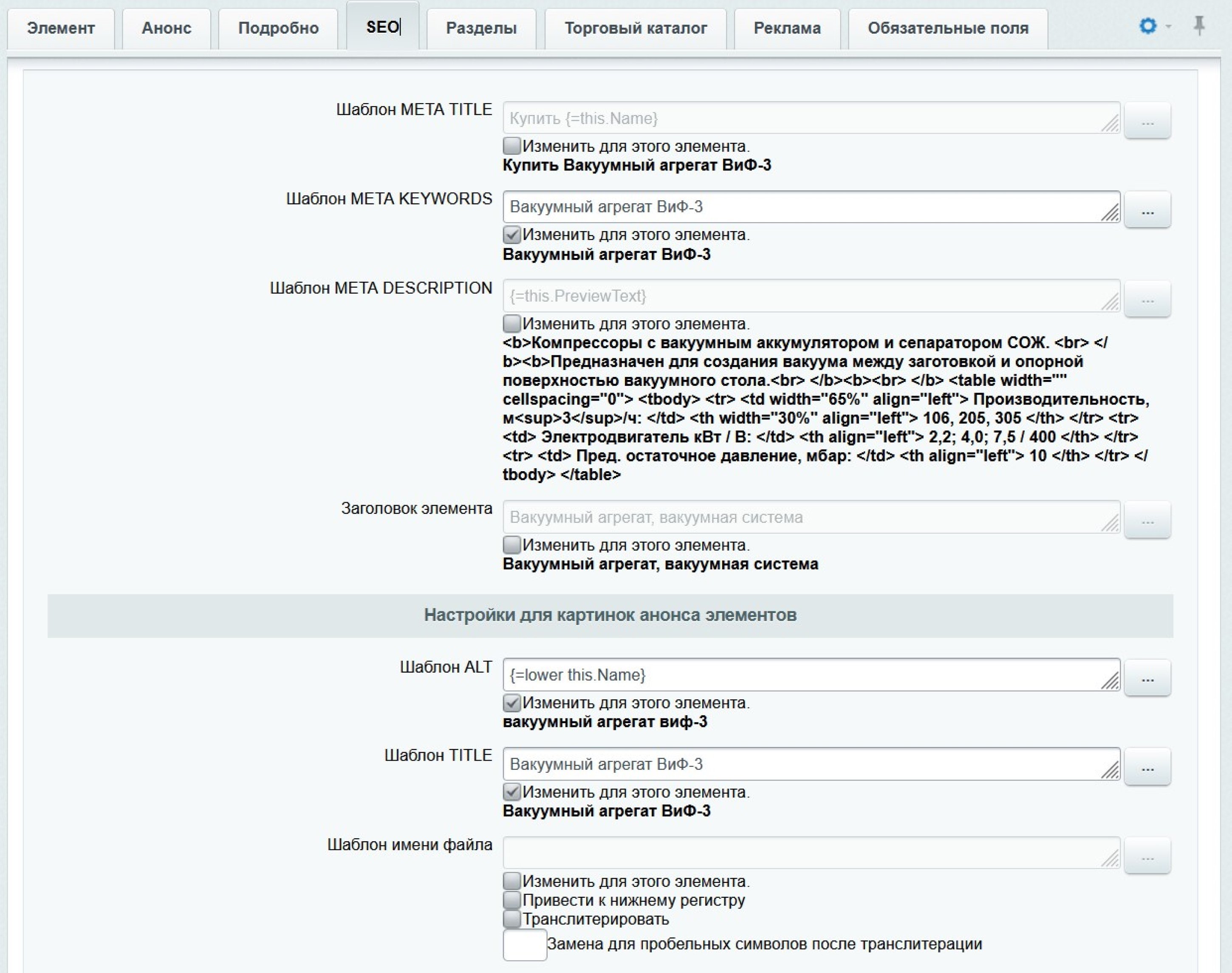Screen dimensions: 1232x973
Task: Uncheck override checkbox under META KEYWORDS
Action: tap(511, 235)
